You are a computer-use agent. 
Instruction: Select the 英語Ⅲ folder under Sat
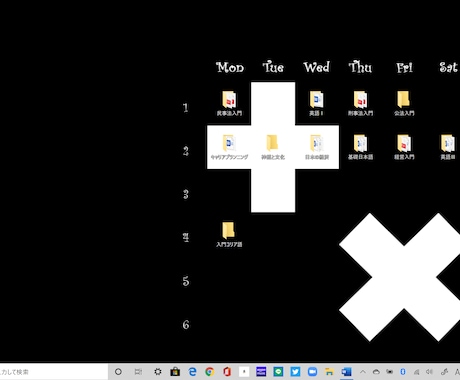click(448, 147)
